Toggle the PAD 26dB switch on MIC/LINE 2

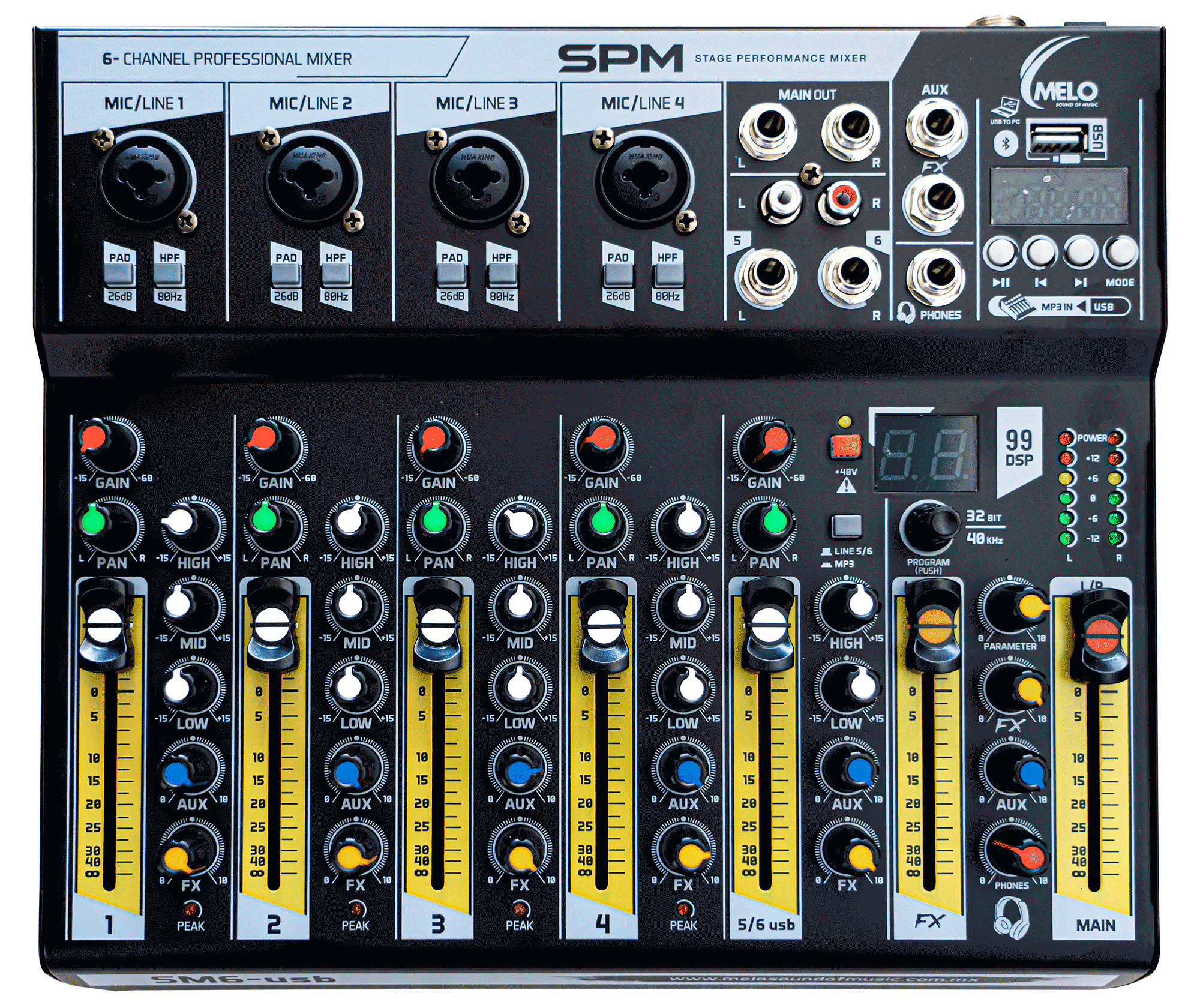286,275
